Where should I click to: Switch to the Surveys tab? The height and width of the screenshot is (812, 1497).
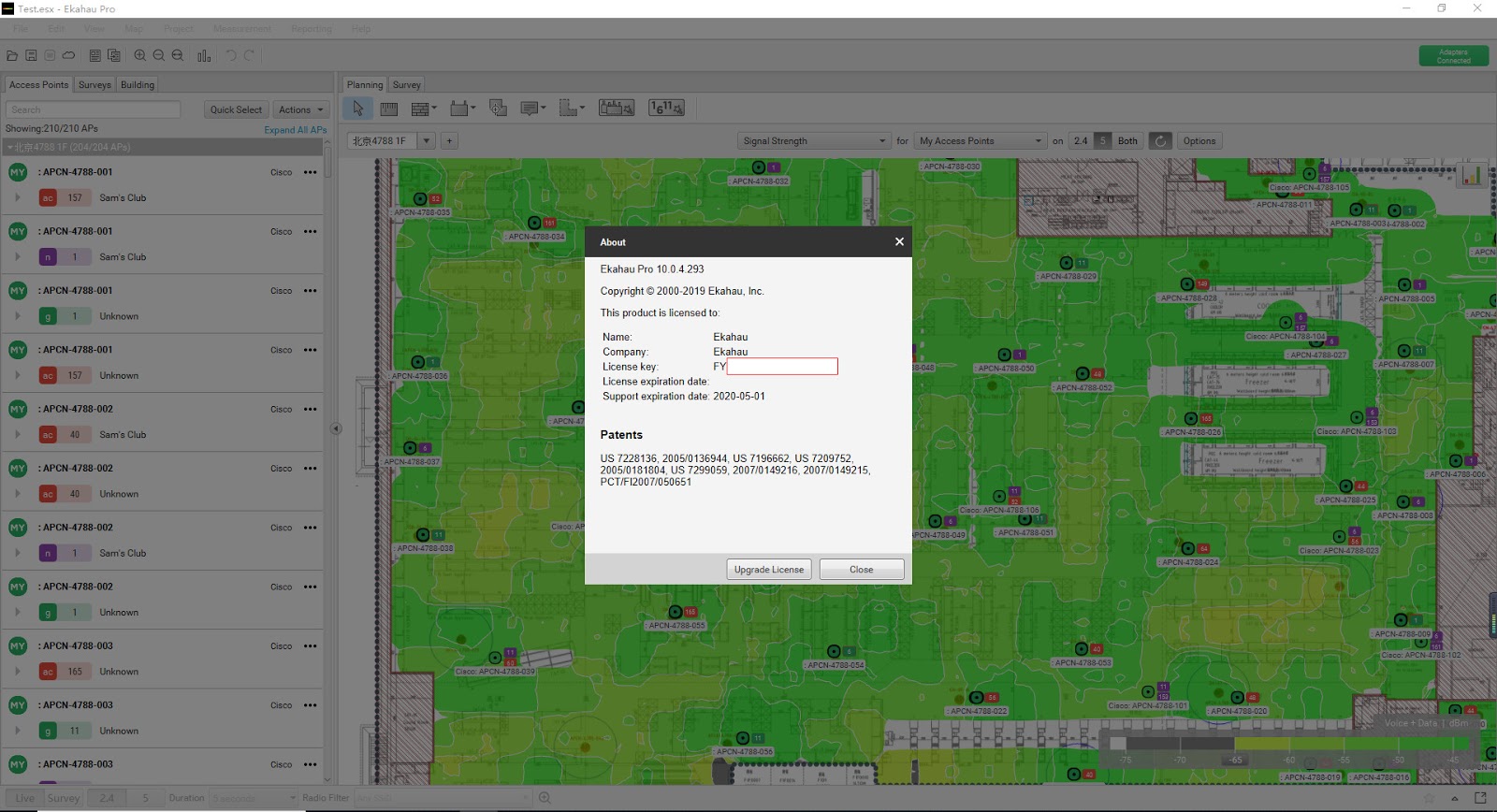click(94, 84)
